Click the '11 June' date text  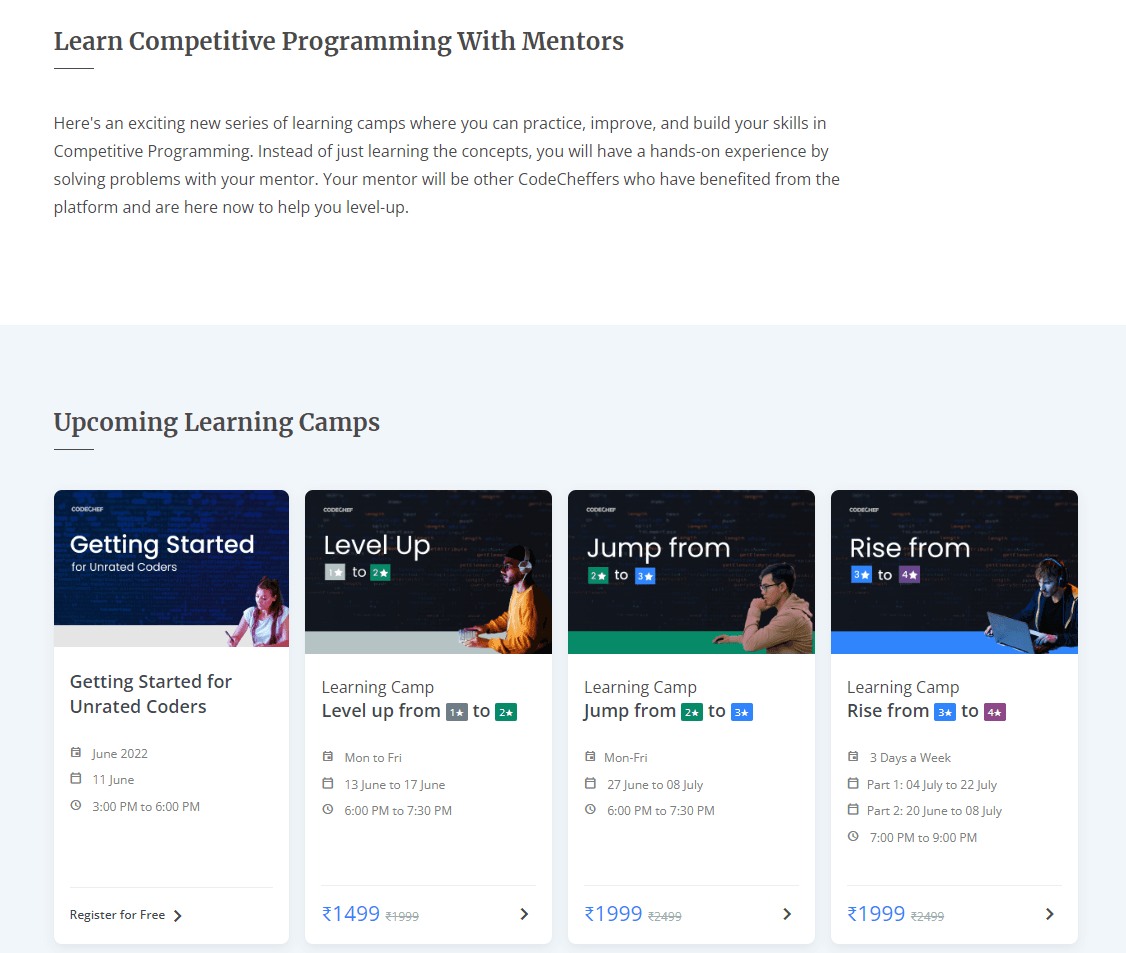pyautogui.click(x=113, y=780)
